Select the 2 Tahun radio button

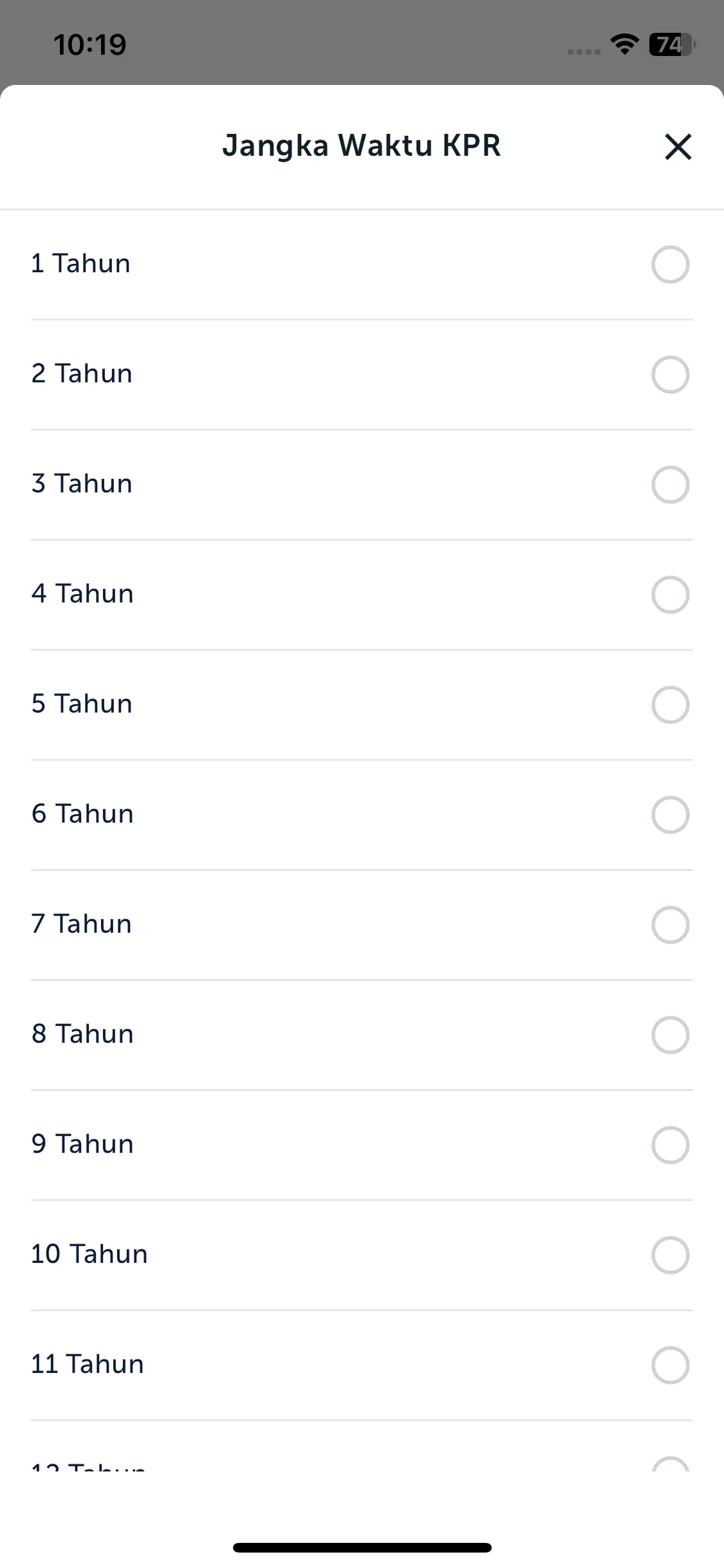(670, 375)
